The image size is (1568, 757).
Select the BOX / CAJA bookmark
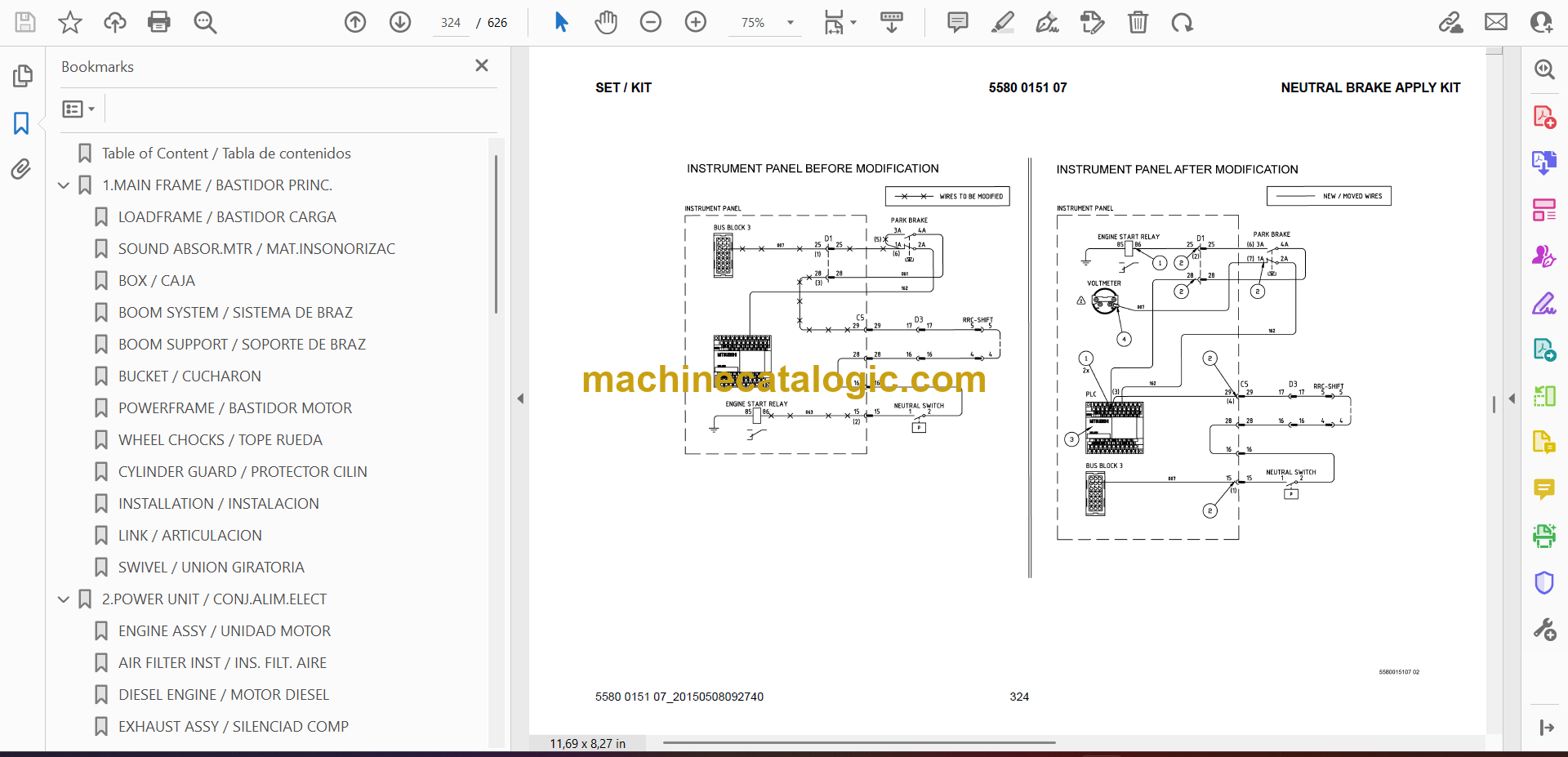[157, 281]
